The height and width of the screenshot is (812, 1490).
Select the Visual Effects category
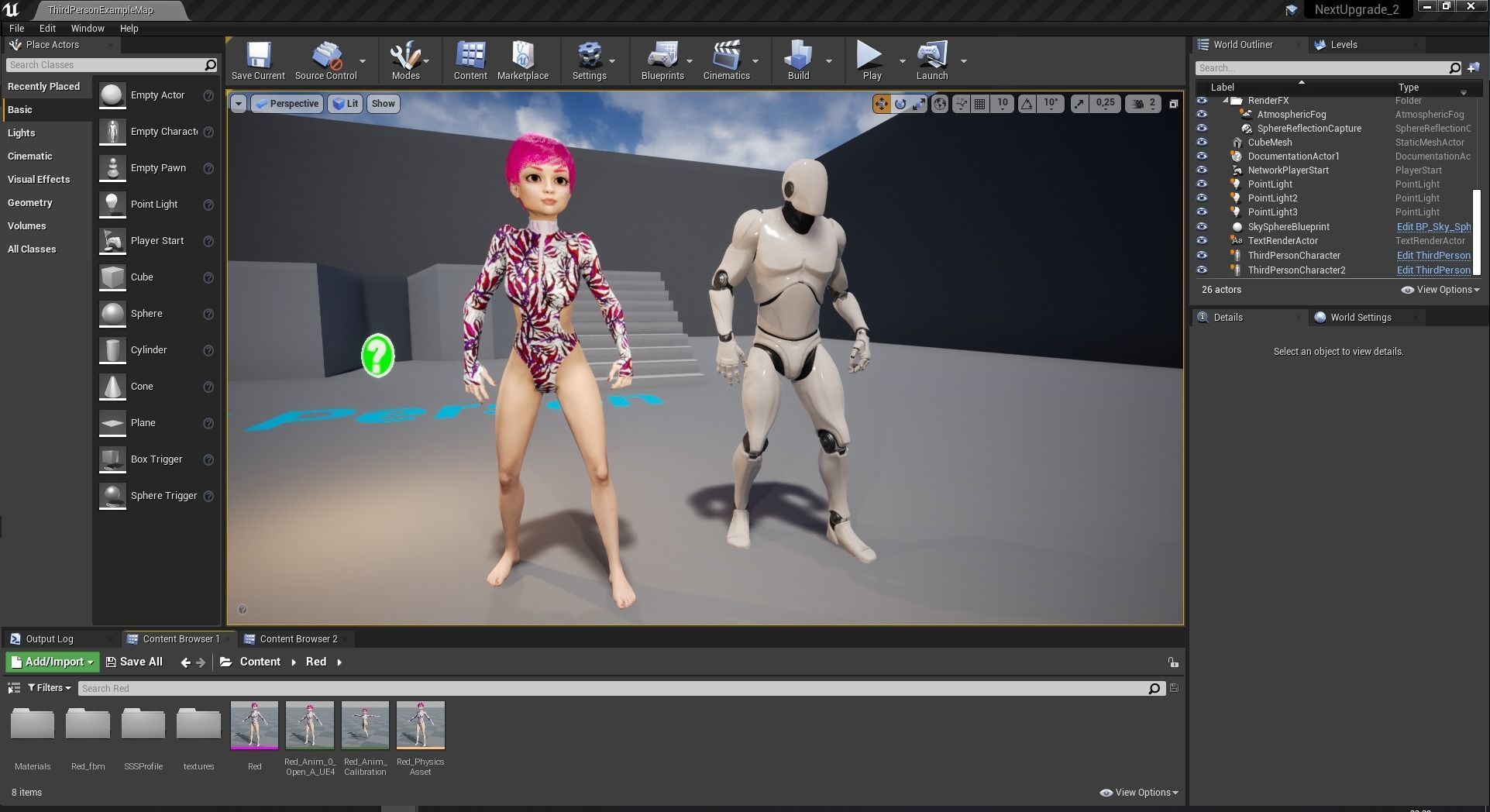pos(39,180)
